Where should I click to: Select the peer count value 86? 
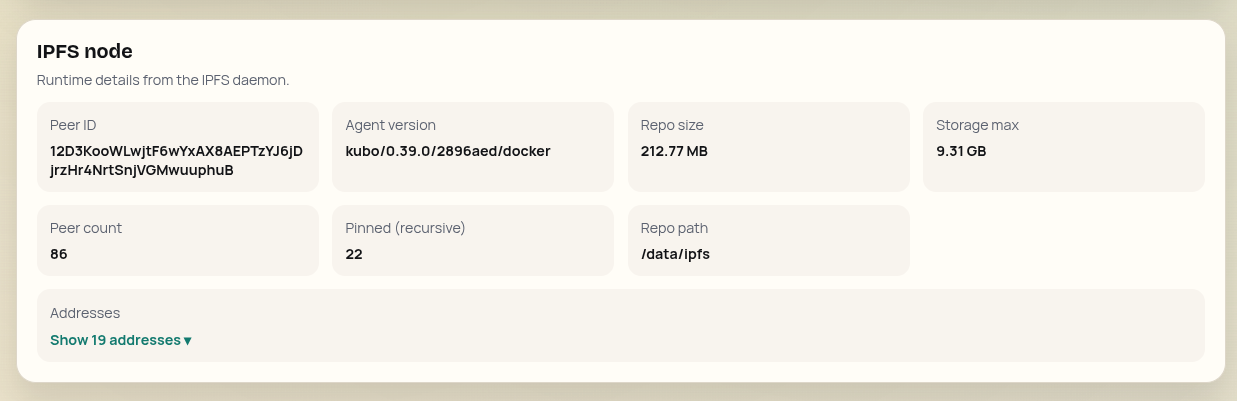tap(59, 254)
